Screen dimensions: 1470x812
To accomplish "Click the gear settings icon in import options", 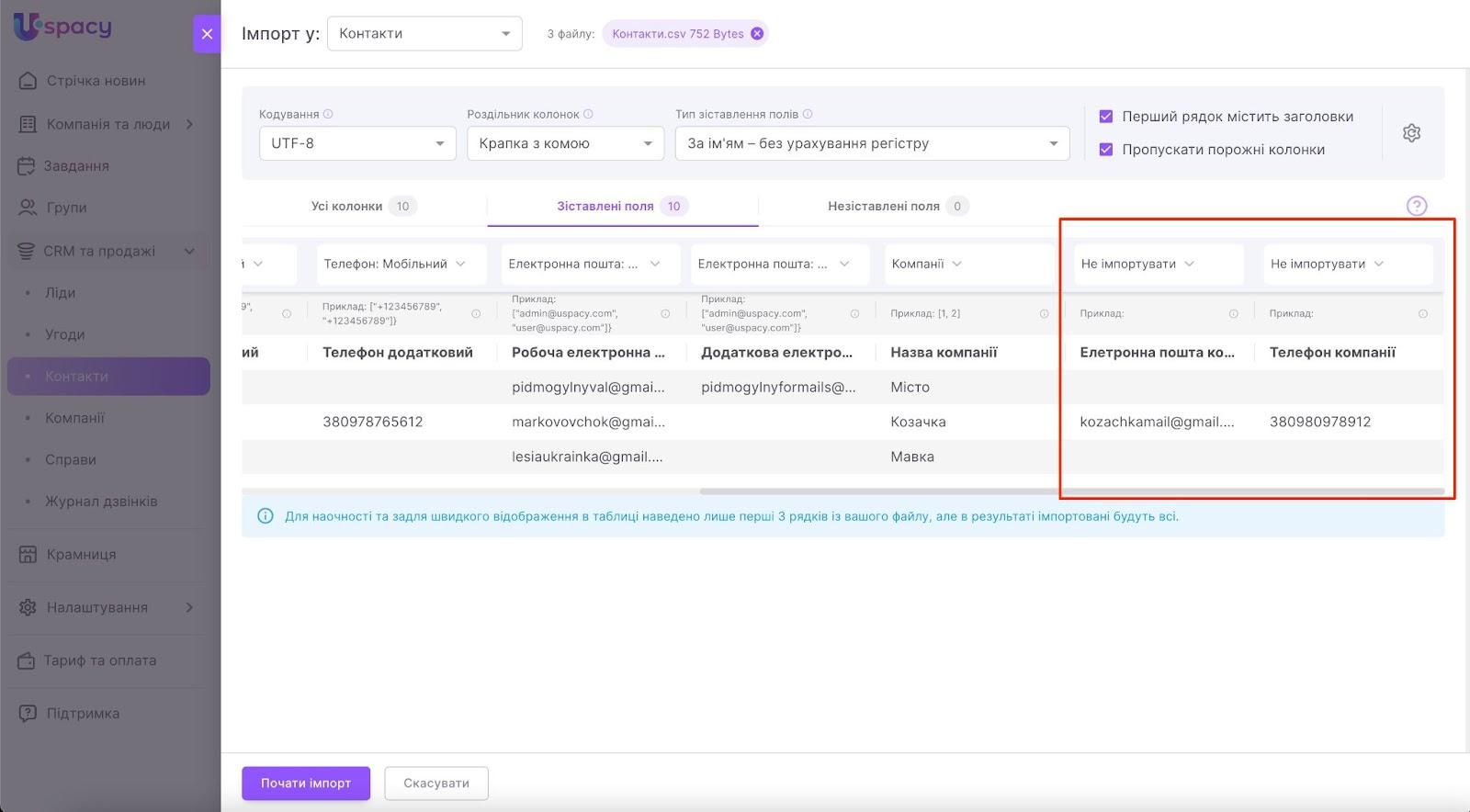I will point(1411,133).
